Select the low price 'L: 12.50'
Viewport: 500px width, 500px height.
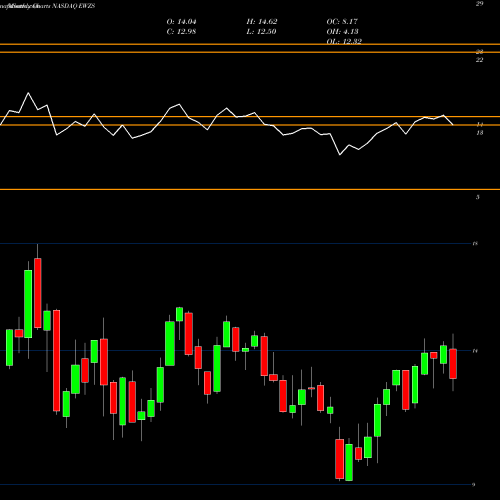[261, 32]
